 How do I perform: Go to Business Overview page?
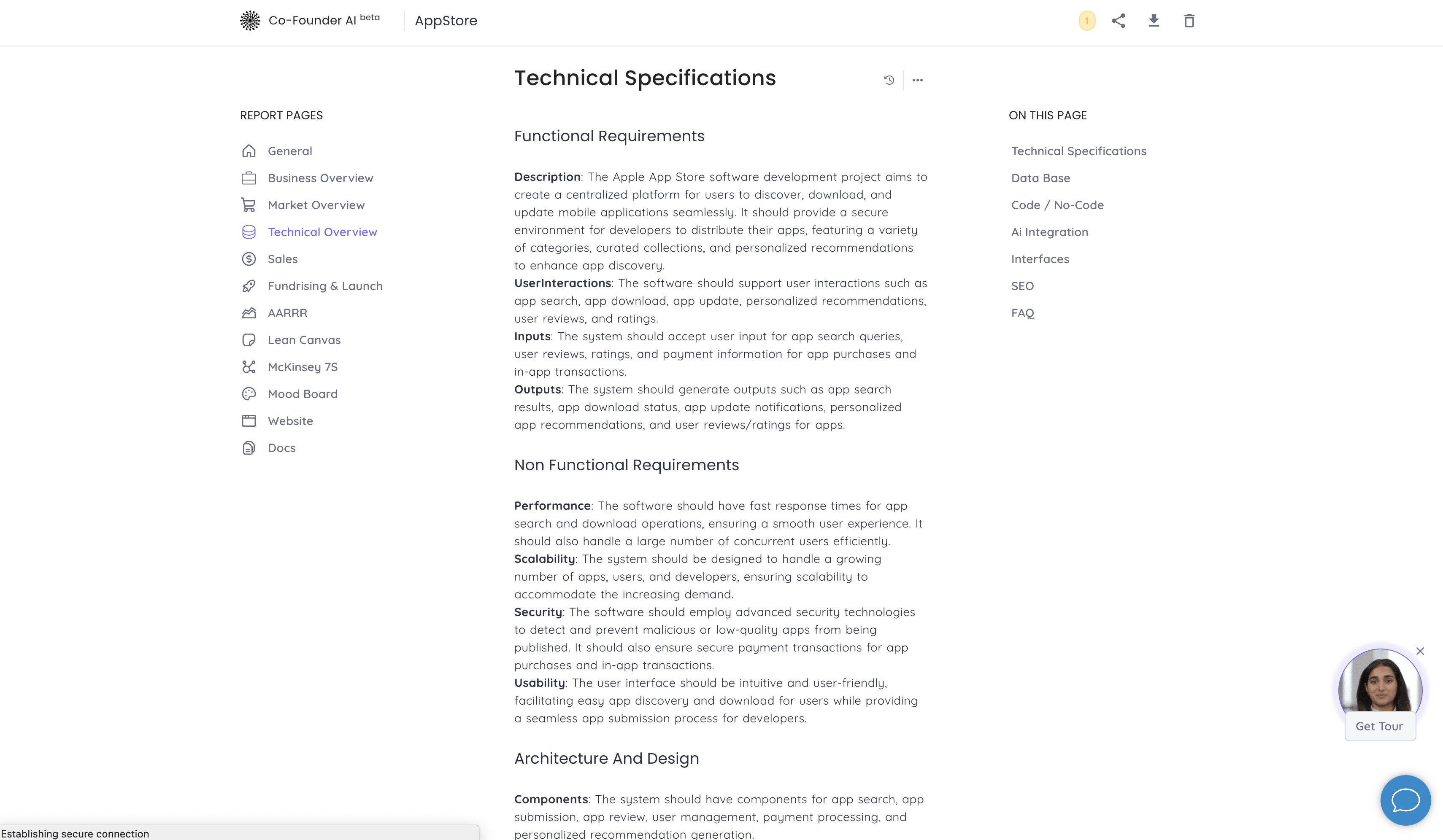320,178
